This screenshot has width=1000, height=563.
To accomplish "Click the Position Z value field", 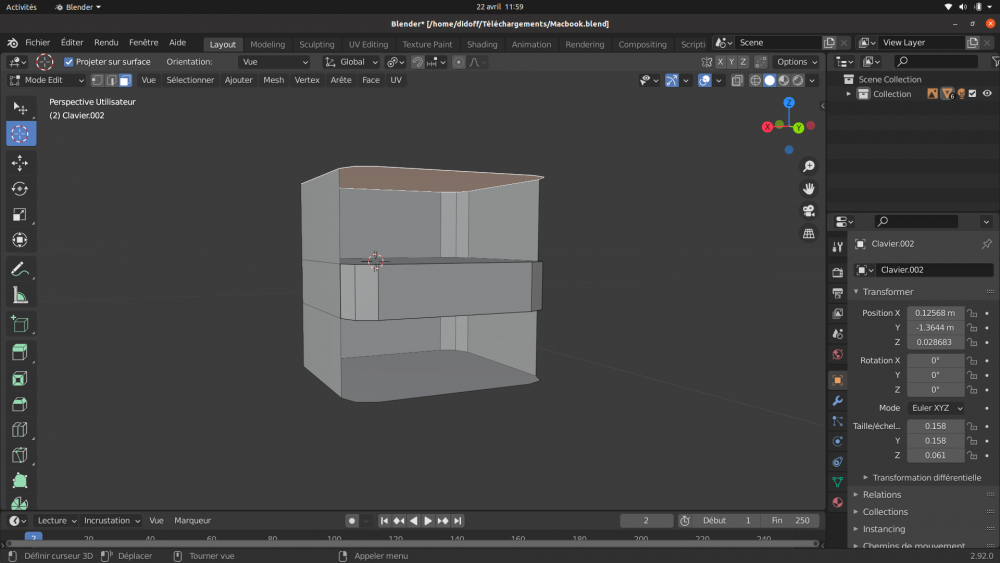I will click(936, 342).
